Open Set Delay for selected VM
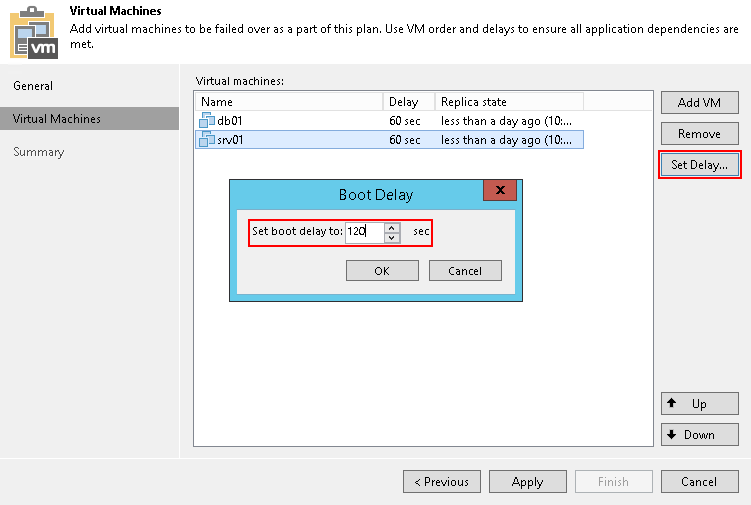Viewport: 751px width, 505px height. click(x=699, y=165)
